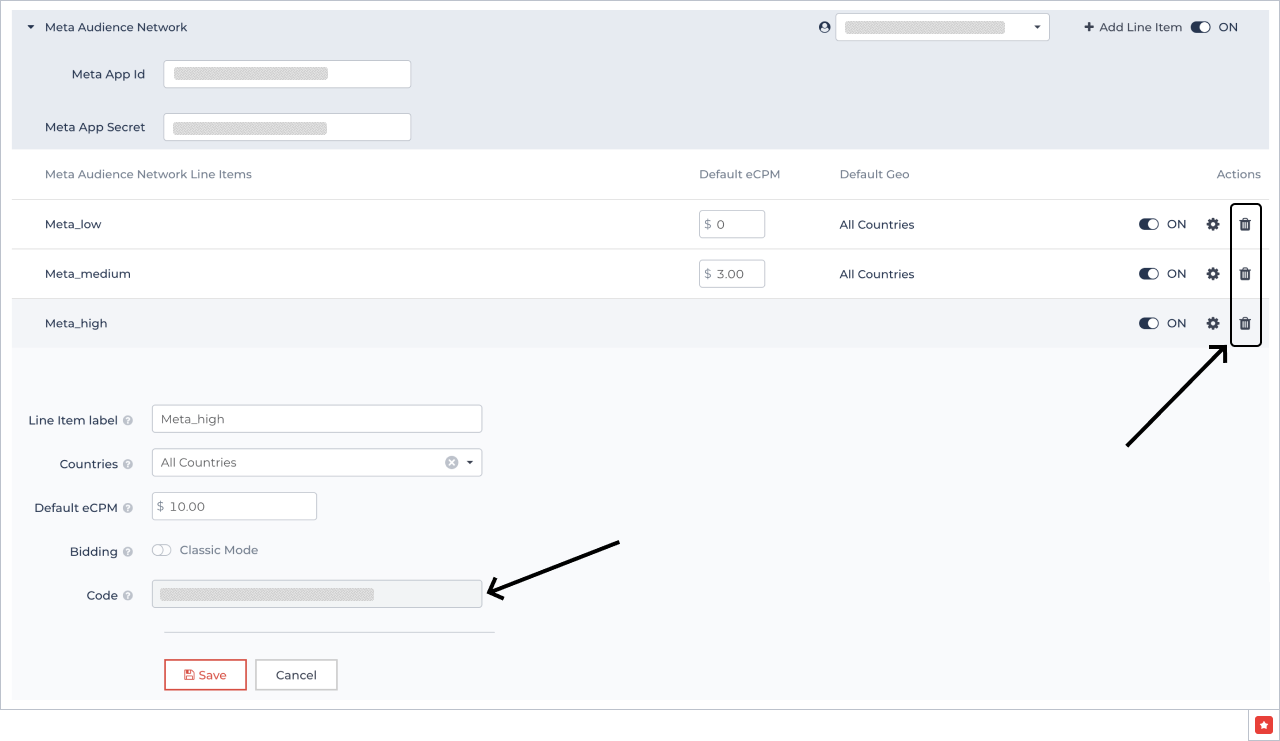Click the user account icon in the header

click(x=824, y=27)
